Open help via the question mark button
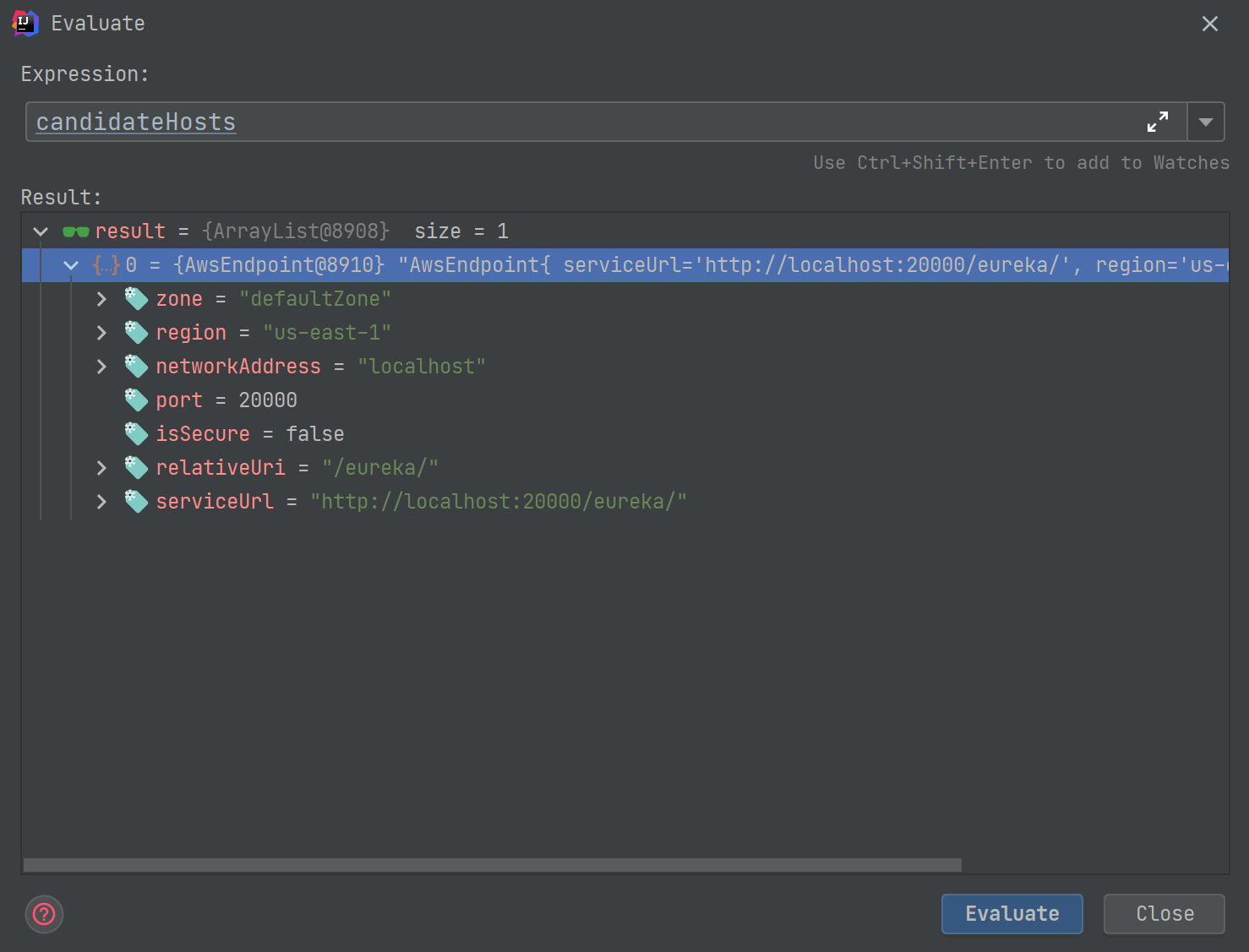This screenshot has width=1249, height=952. [44, 914]
